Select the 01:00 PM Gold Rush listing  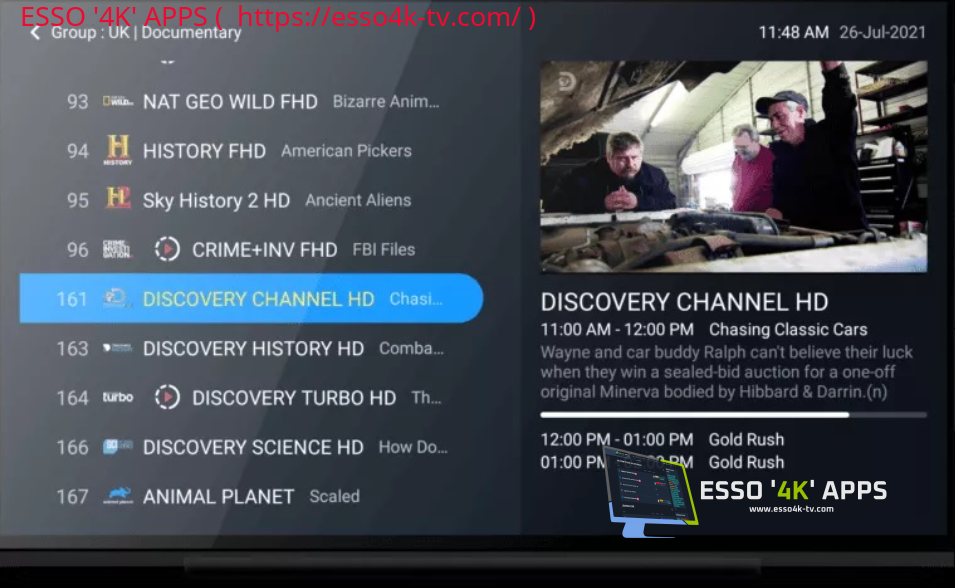[663, 462]
